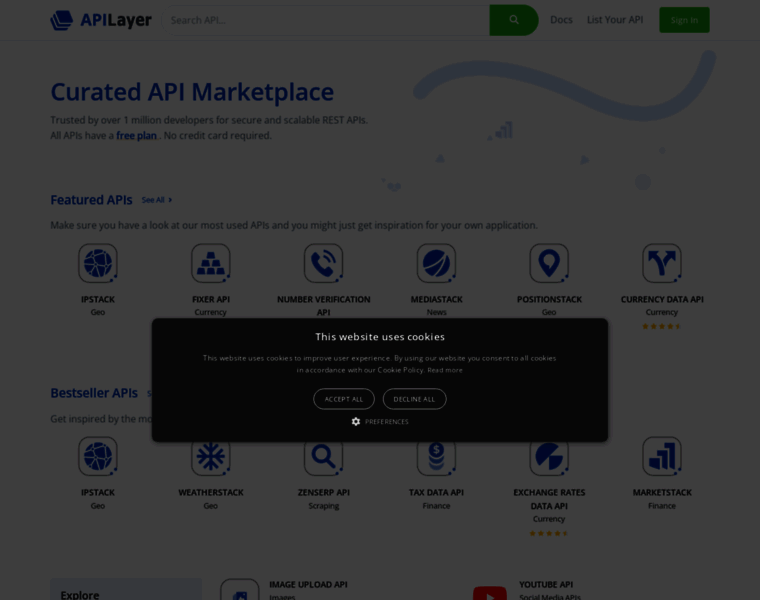Click the chevron after See All

point(170,200)
